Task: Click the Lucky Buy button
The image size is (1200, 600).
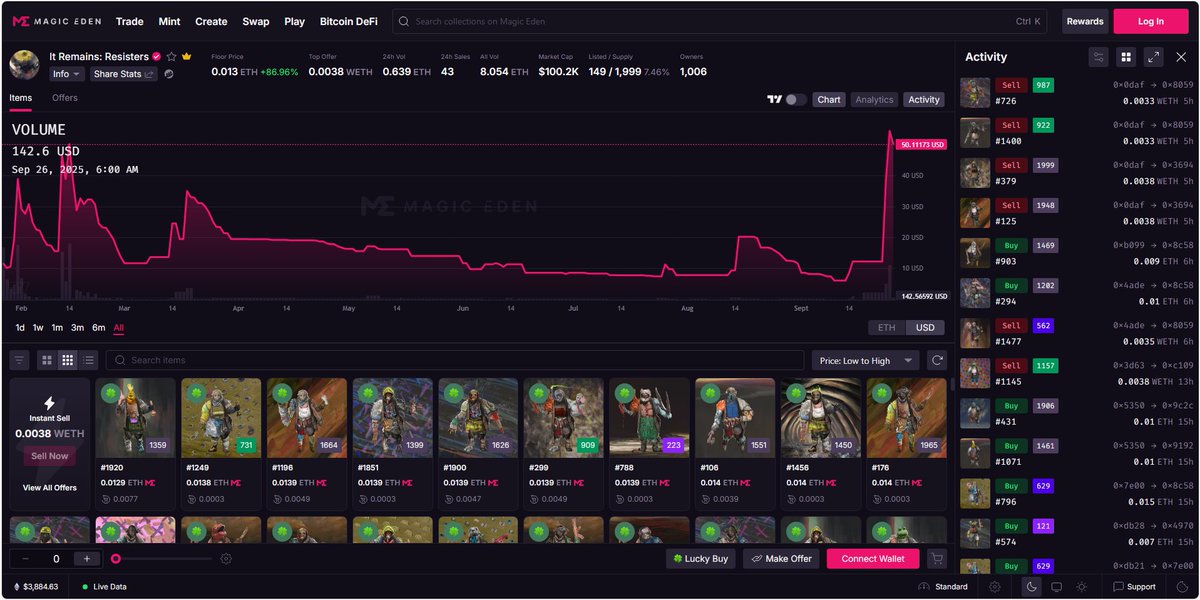Action: click(701, 559)
